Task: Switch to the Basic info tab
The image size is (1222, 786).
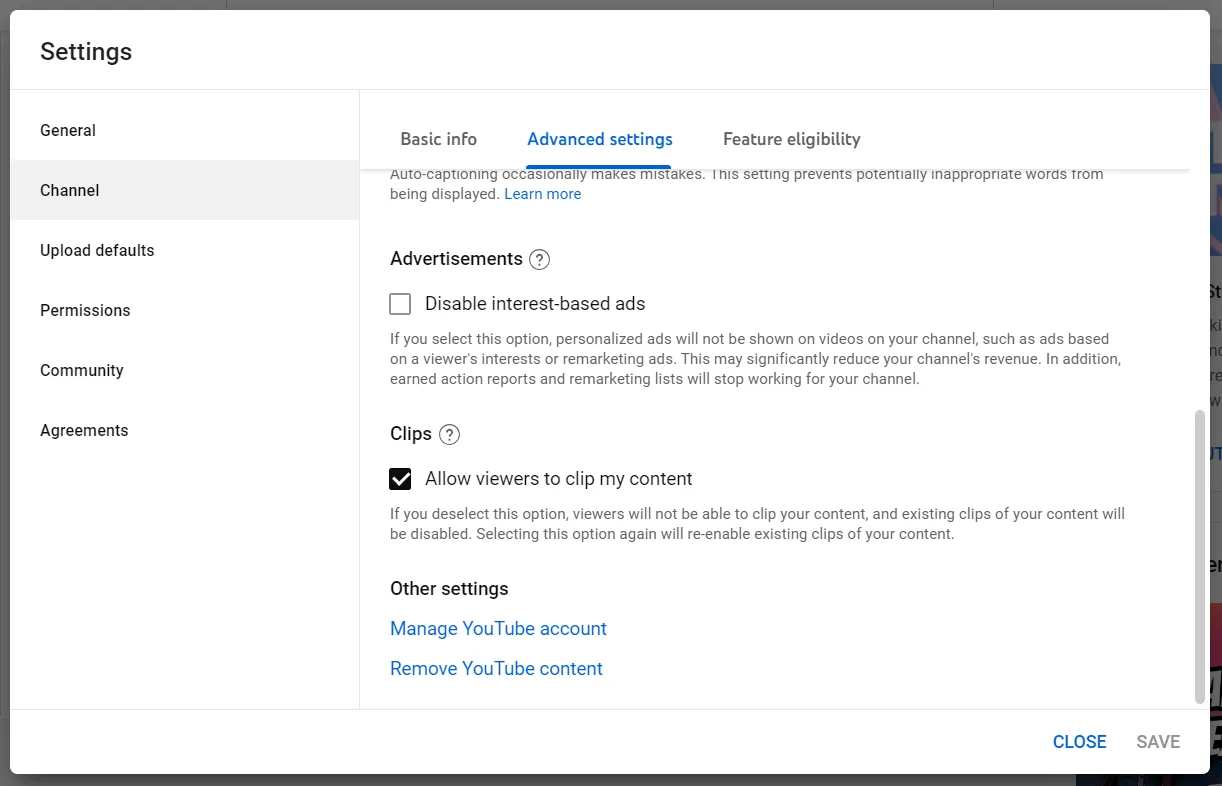Action: click(438, 139)
